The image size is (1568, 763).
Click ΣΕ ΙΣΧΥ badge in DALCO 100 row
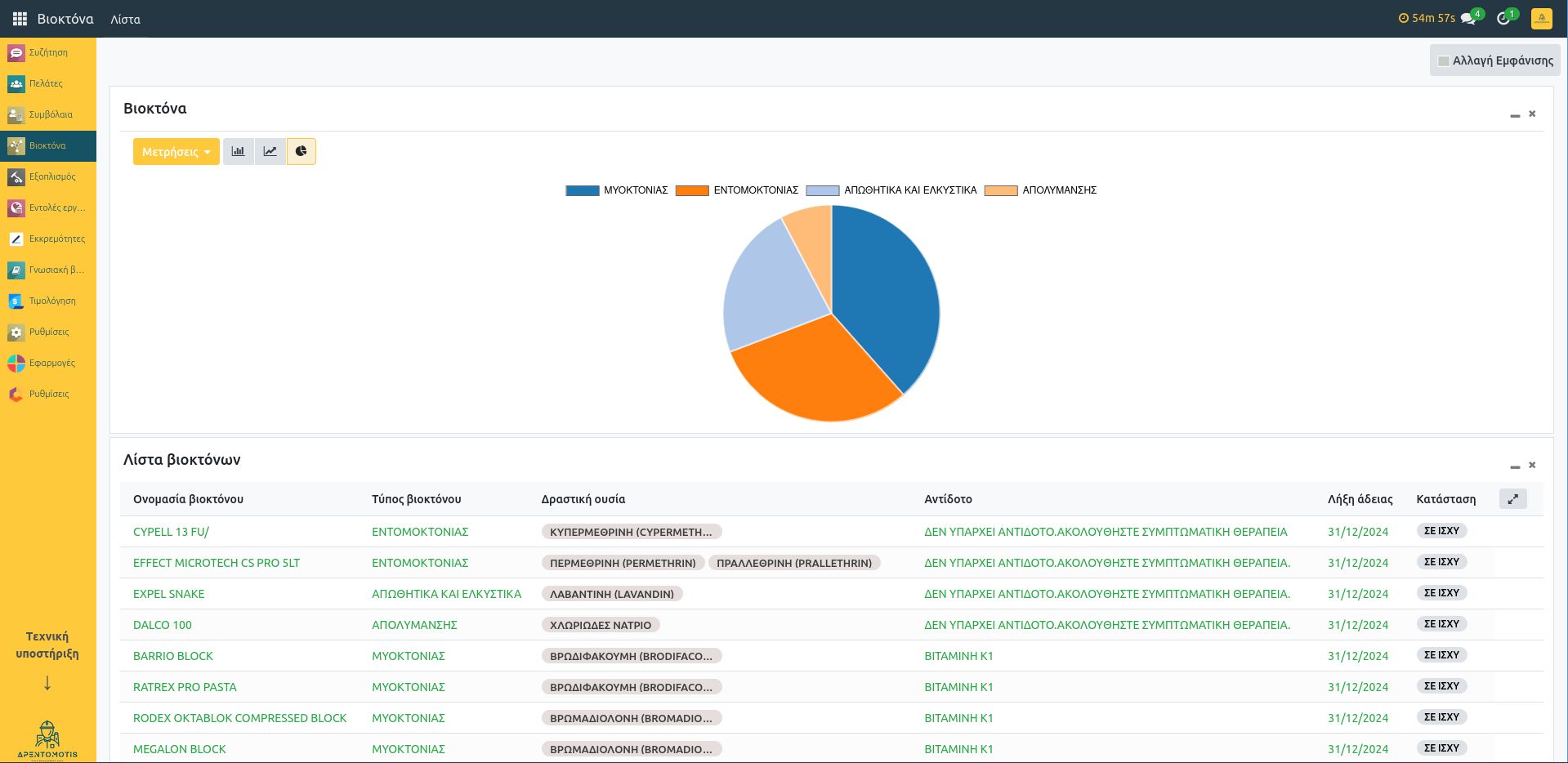pos(1441,624)
